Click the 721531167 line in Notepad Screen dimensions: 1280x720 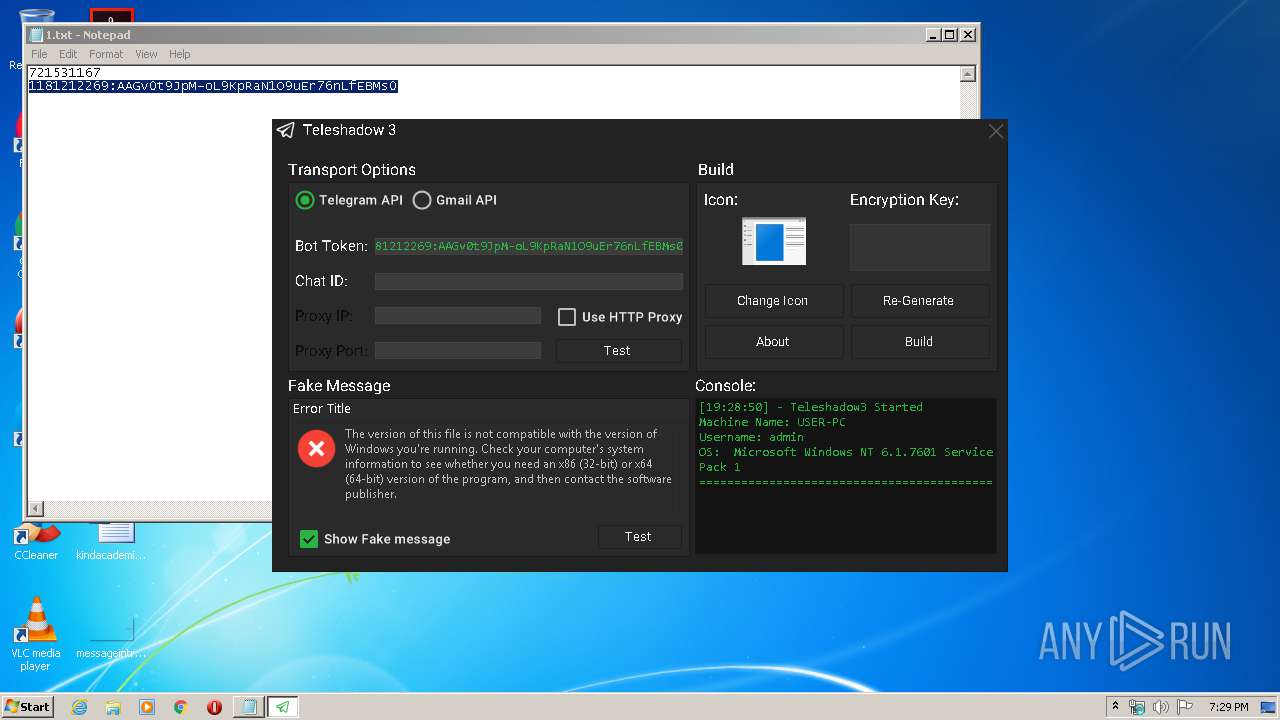[65, 73]
